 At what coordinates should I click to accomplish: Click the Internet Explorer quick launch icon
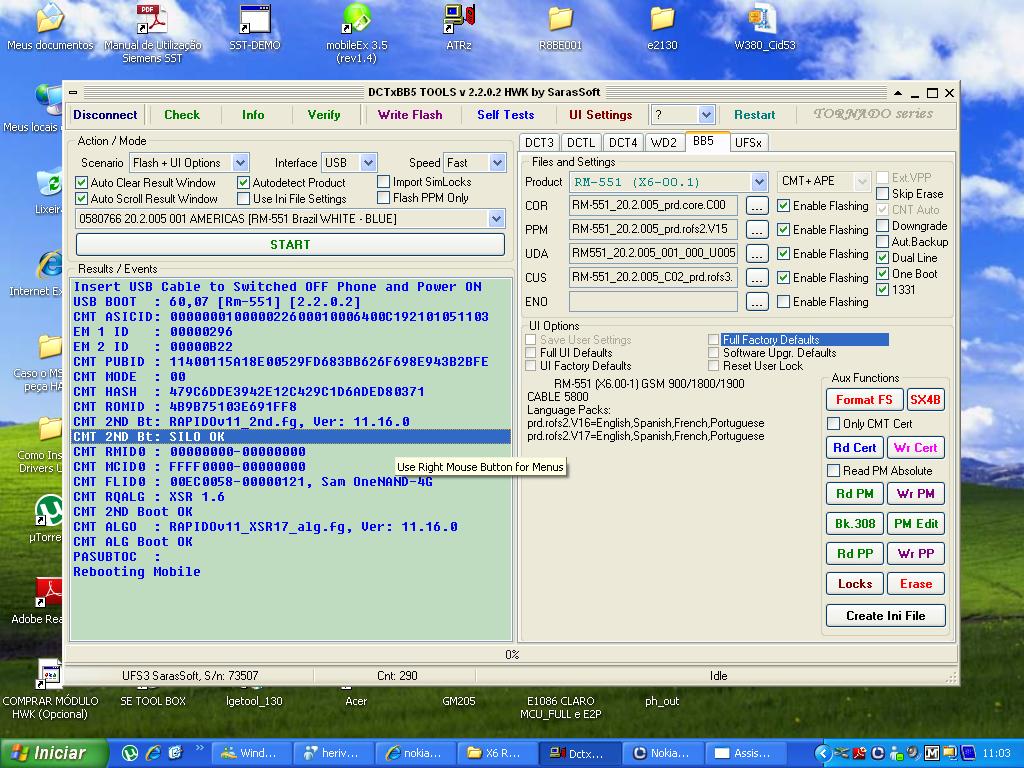point(153,753)
